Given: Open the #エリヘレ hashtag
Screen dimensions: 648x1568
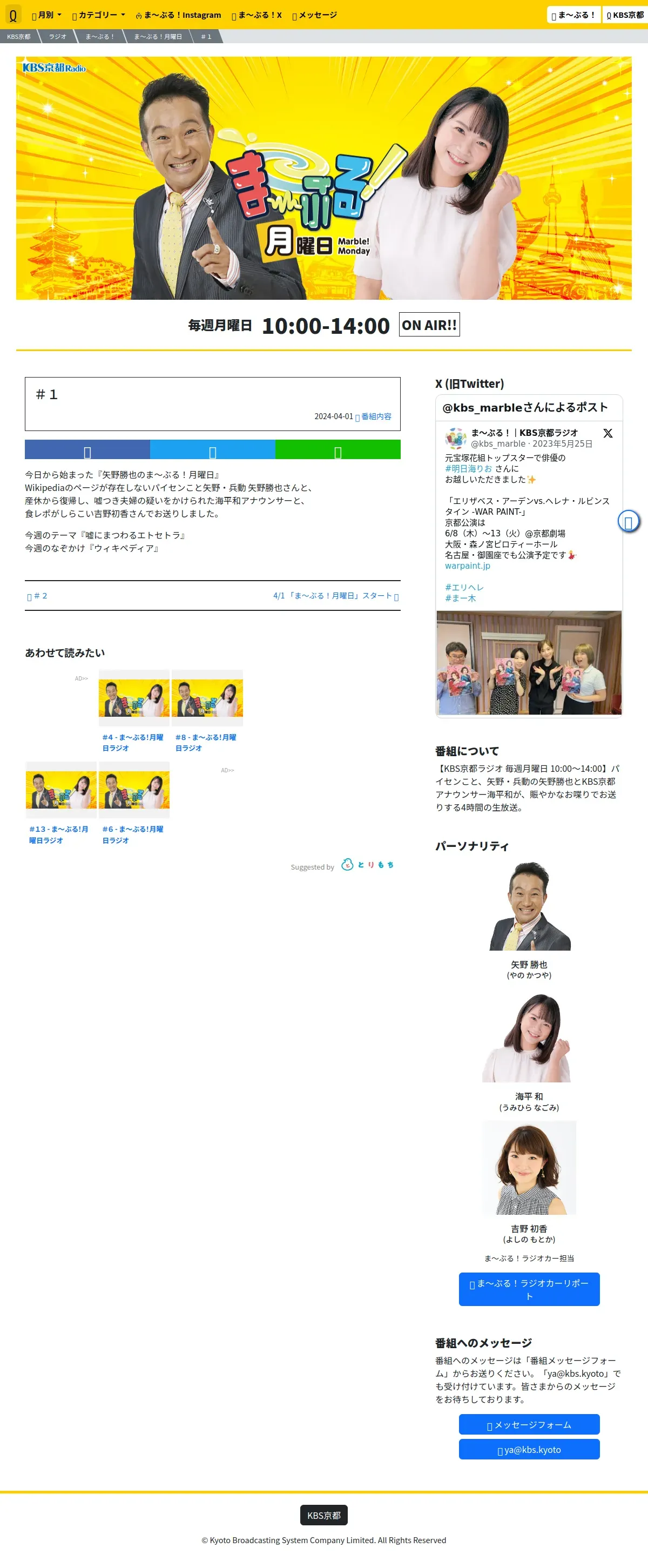Looking at the screenshot, I should [x=464, y=587].
